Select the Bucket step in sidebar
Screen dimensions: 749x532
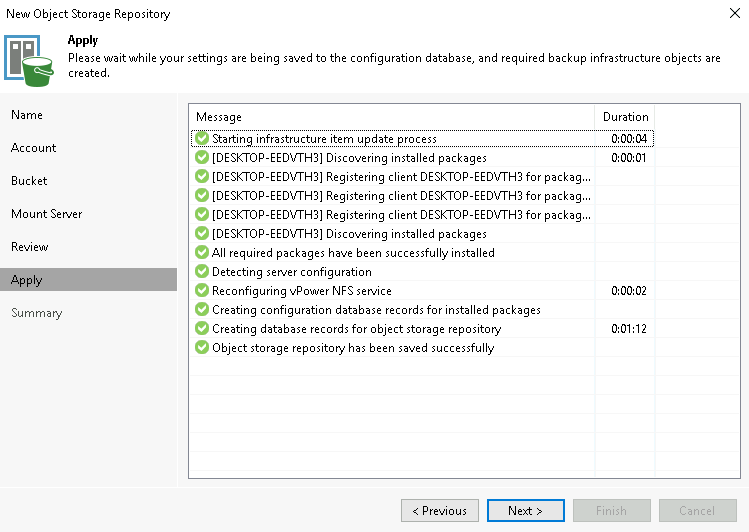[x=29, y=181]
